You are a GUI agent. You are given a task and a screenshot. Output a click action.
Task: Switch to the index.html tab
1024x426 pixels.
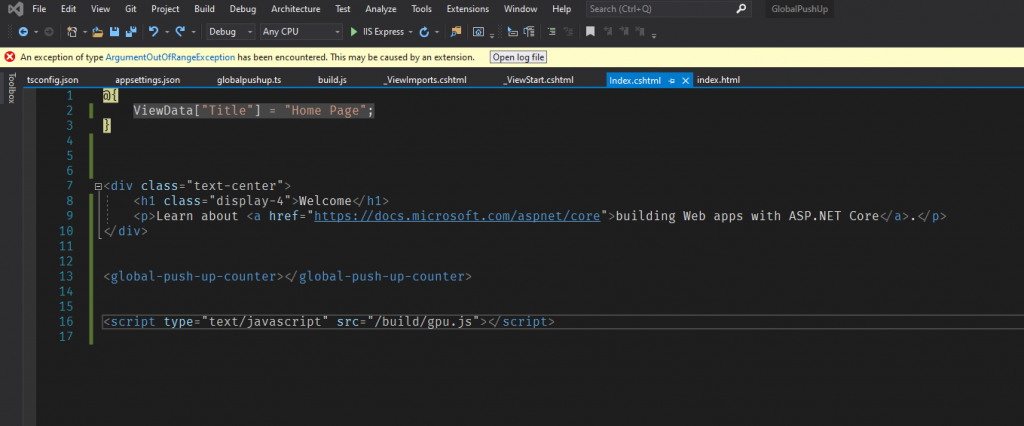pyautogui.click(x=718, y=80)
